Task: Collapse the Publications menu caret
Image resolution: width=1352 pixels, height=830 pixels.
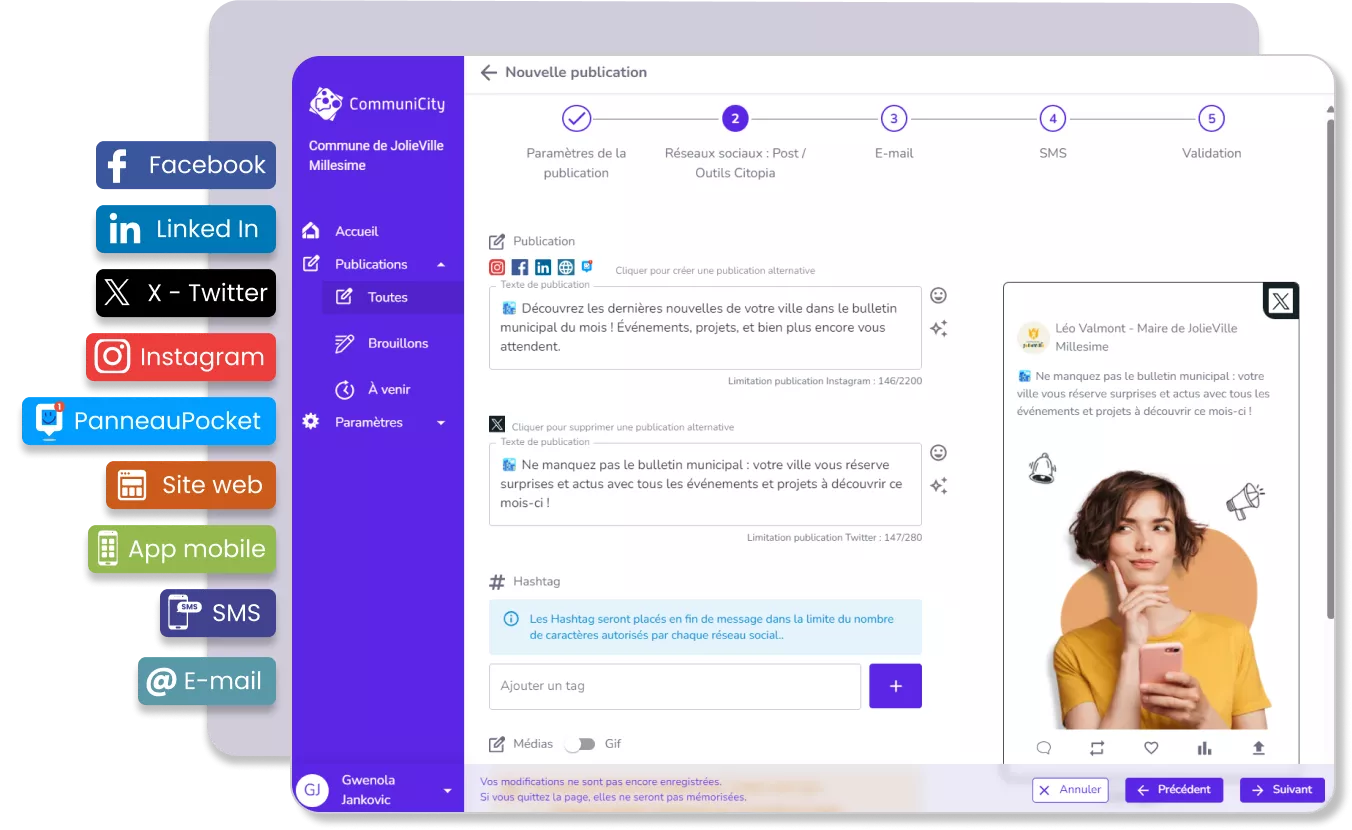Action: [441, 265]
